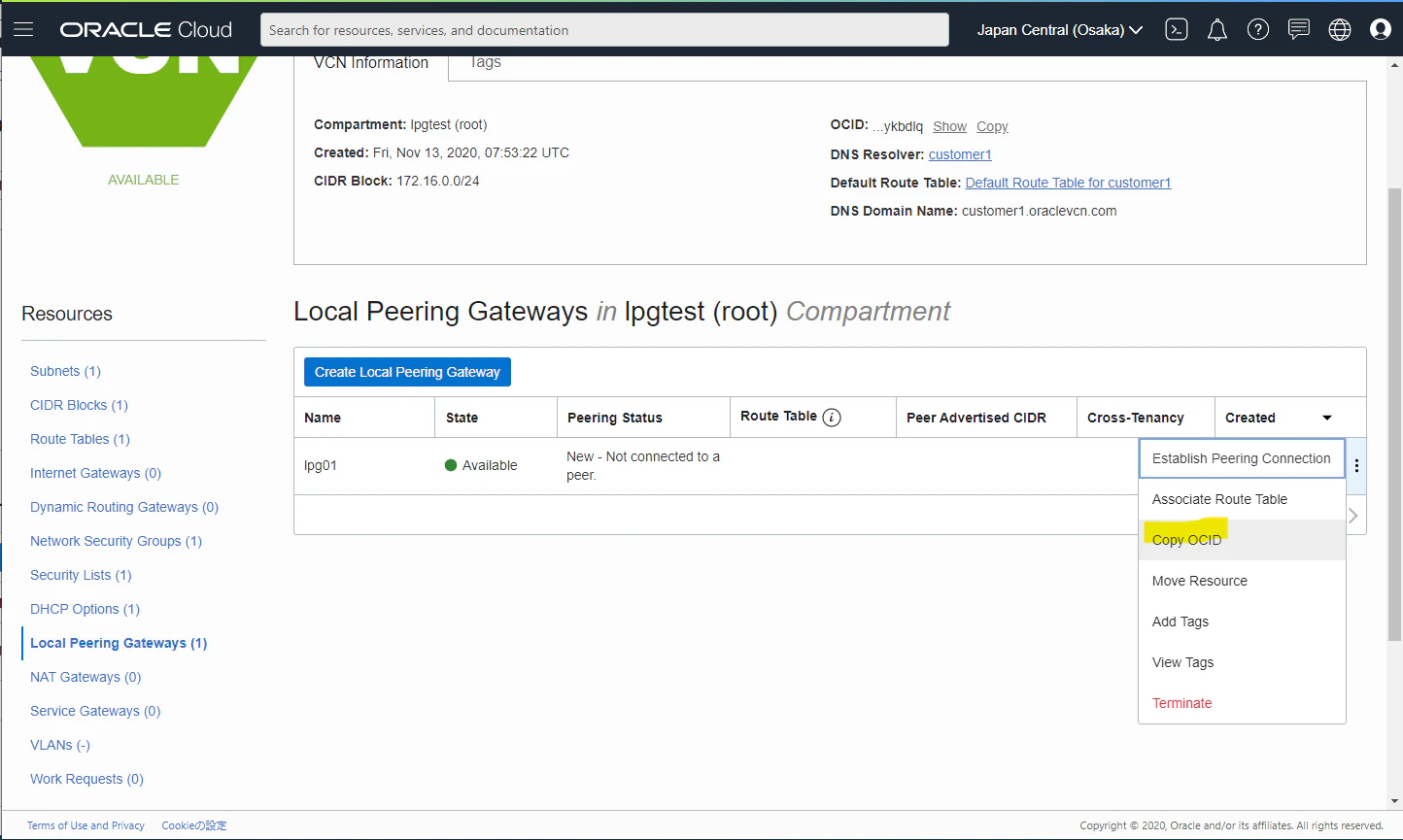Image resolution: width=1403 pixels, height=840 pixels.
Task: Select Copy OCID in the actions menu
Action: click(1242, 540)
